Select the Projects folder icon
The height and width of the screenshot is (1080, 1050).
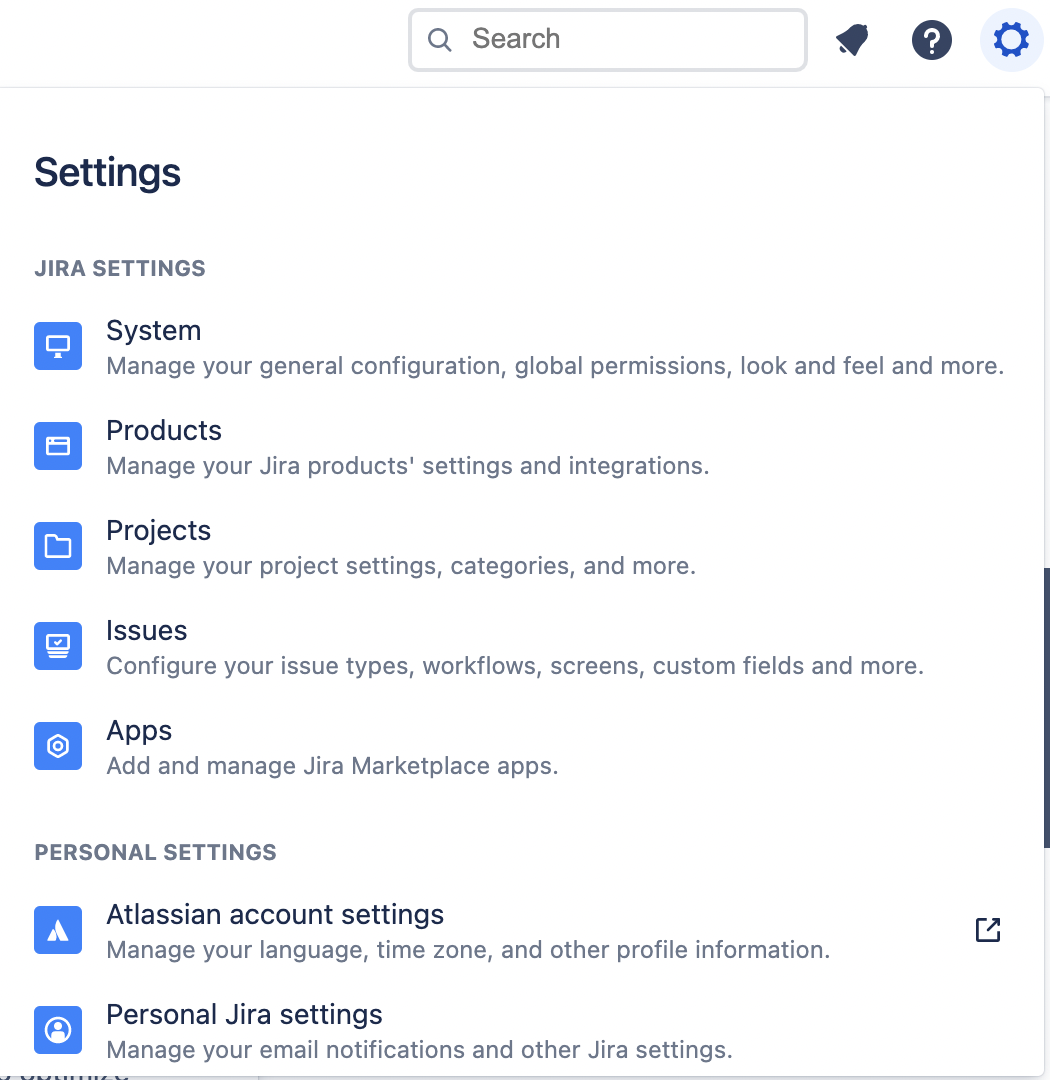58,546
